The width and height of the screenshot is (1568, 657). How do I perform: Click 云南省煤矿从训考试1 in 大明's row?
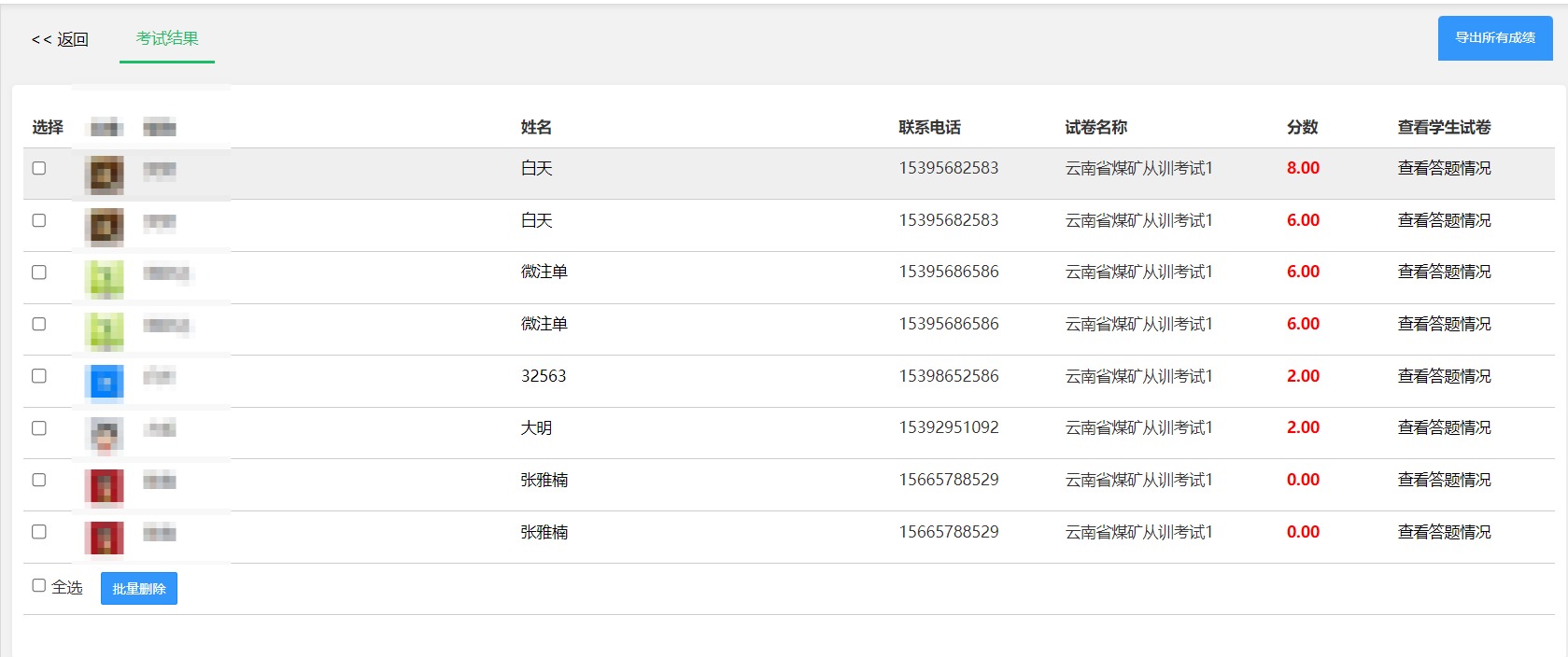coord(1138,427)
